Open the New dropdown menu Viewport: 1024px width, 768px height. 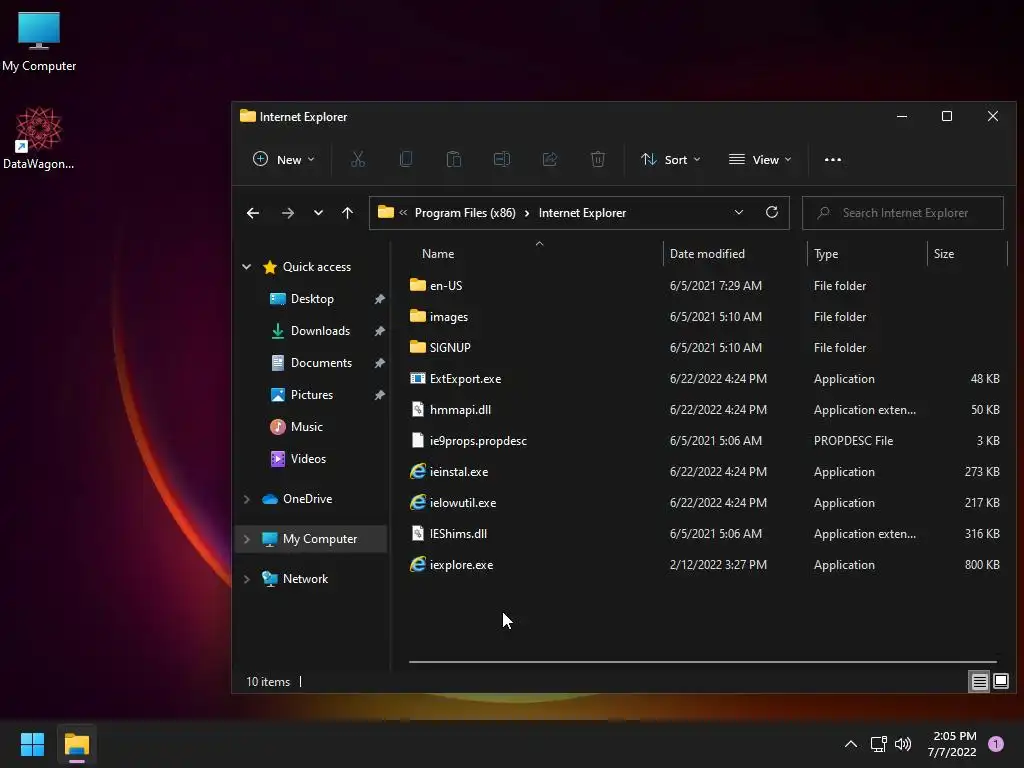pyautogui.click(x=283, y=159)
